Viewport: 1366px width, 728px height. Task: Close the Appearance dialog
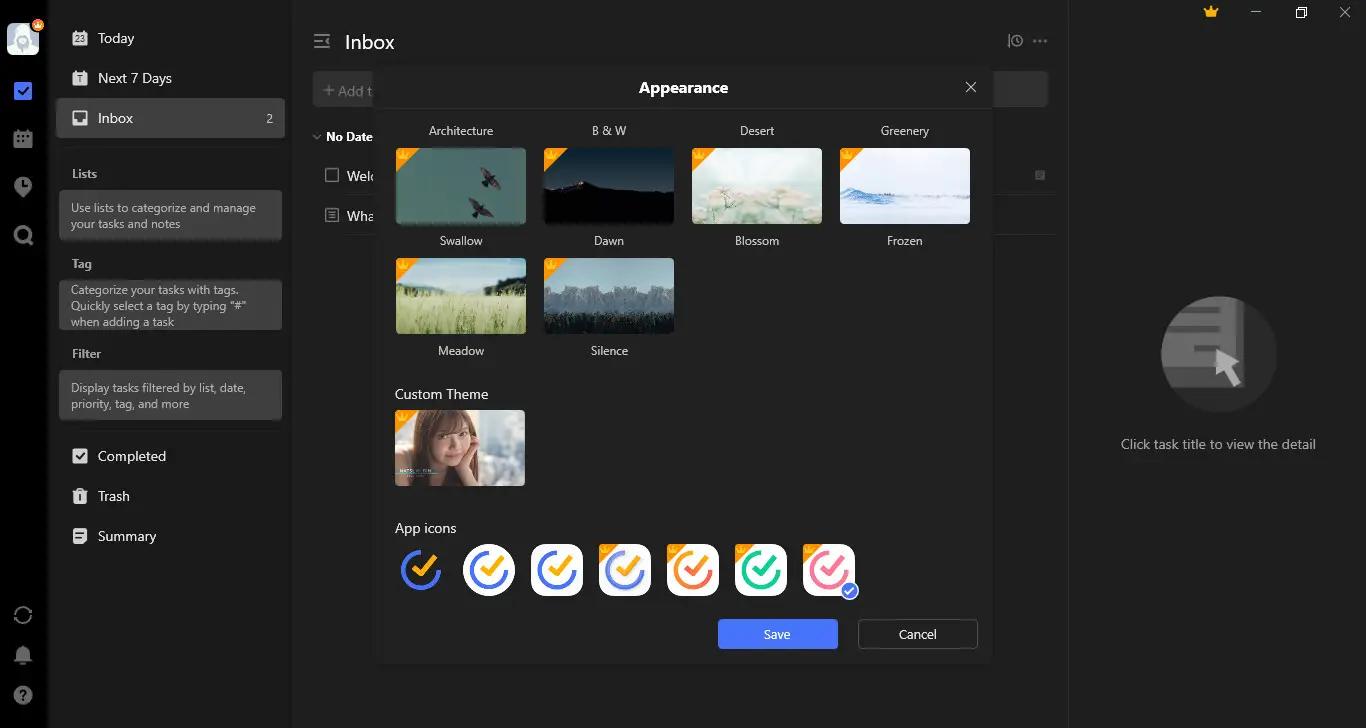970,88
